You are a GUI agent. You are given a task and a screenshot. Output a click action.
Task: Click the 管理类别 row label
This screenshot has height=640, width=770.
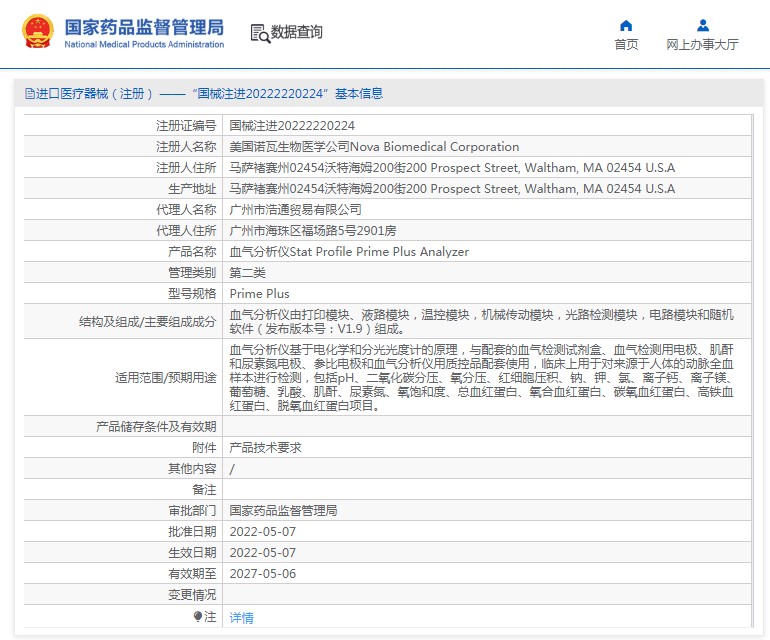click(192, 273)
